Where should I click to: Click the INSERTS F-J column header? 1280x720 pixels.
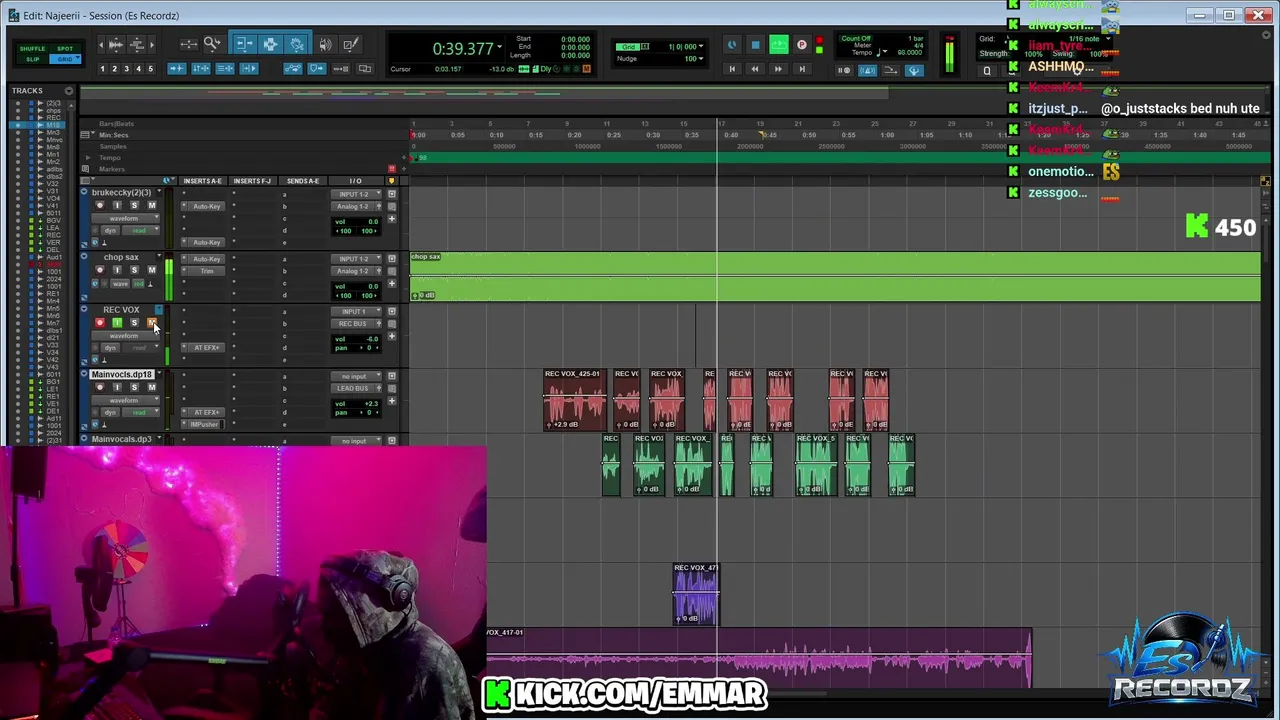tap(252, 181)
